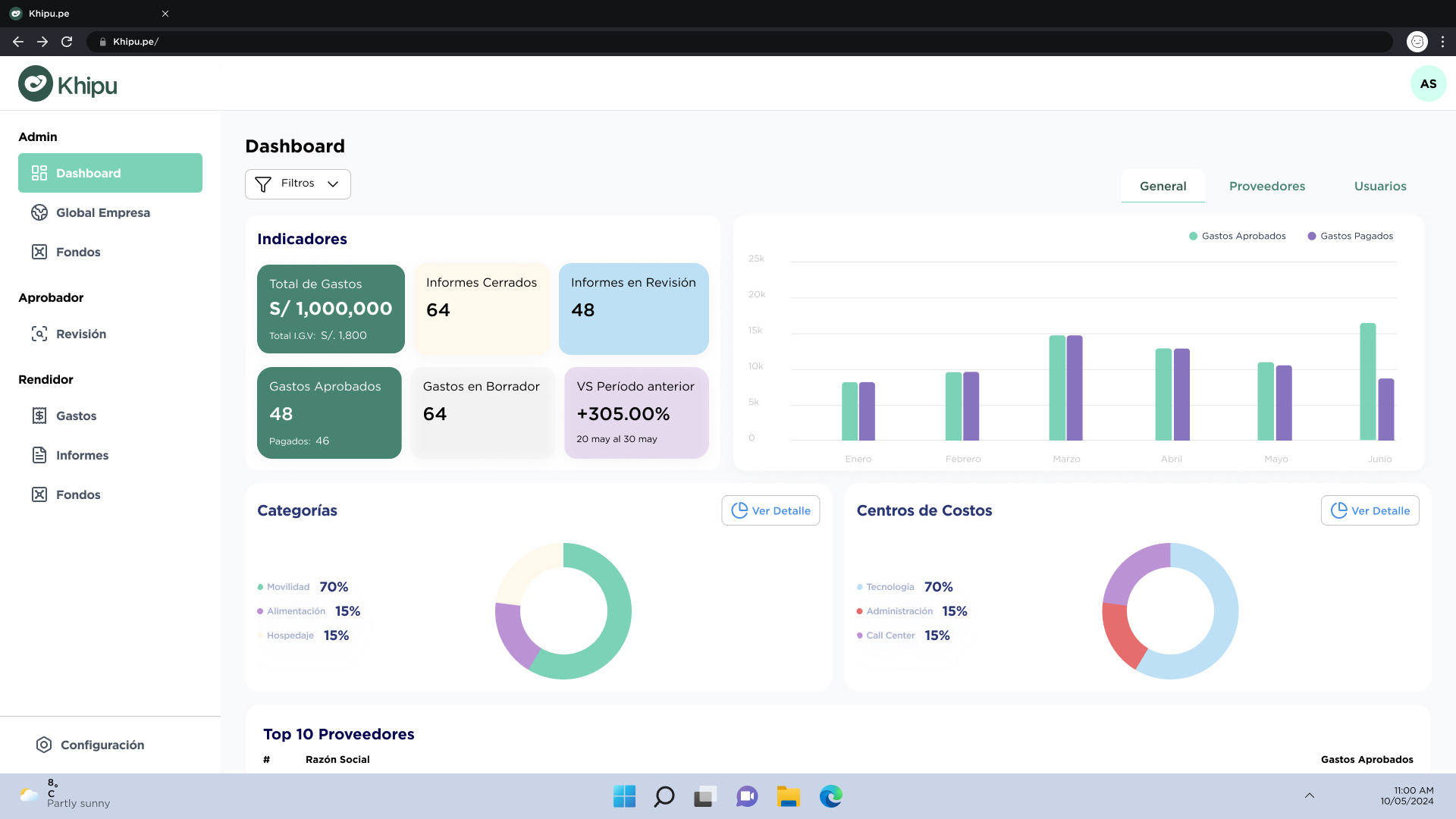Open Informes document icon in sidebar
Viewport: 1456px width, 819px height.
39,455
